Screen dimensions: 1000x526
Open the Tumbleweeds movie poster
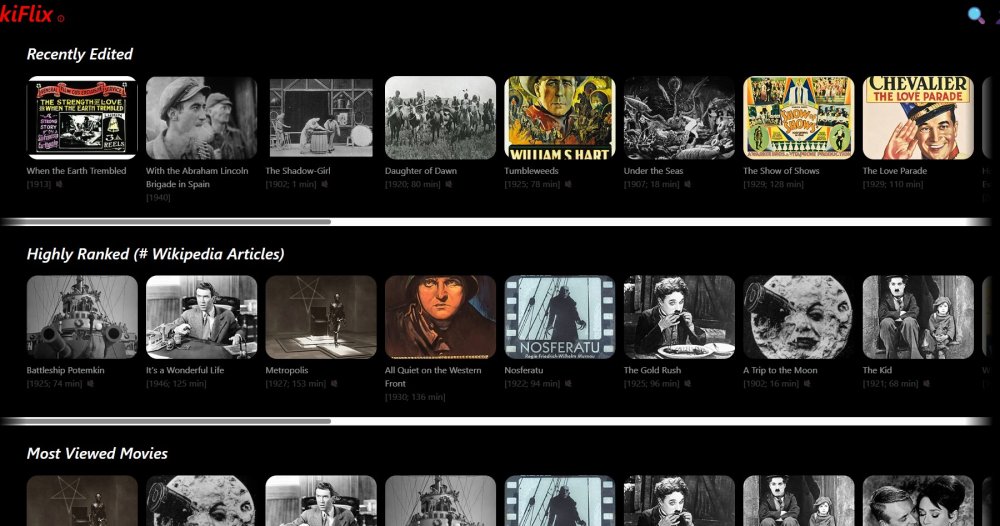click(x=559, y=117)
